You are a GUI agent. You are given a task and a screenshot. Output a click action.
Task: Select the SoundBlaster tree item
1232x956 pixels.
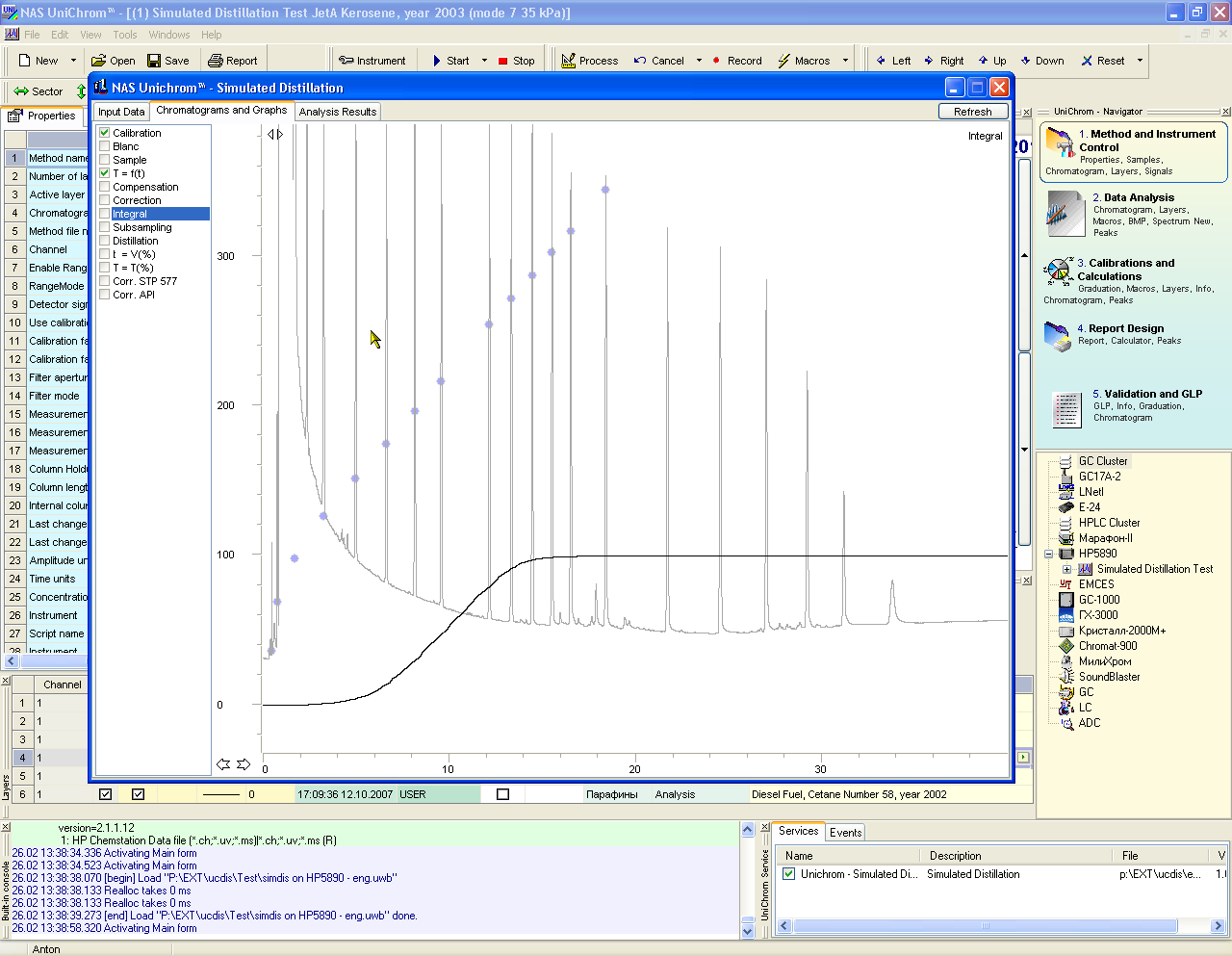point(1109,677)
